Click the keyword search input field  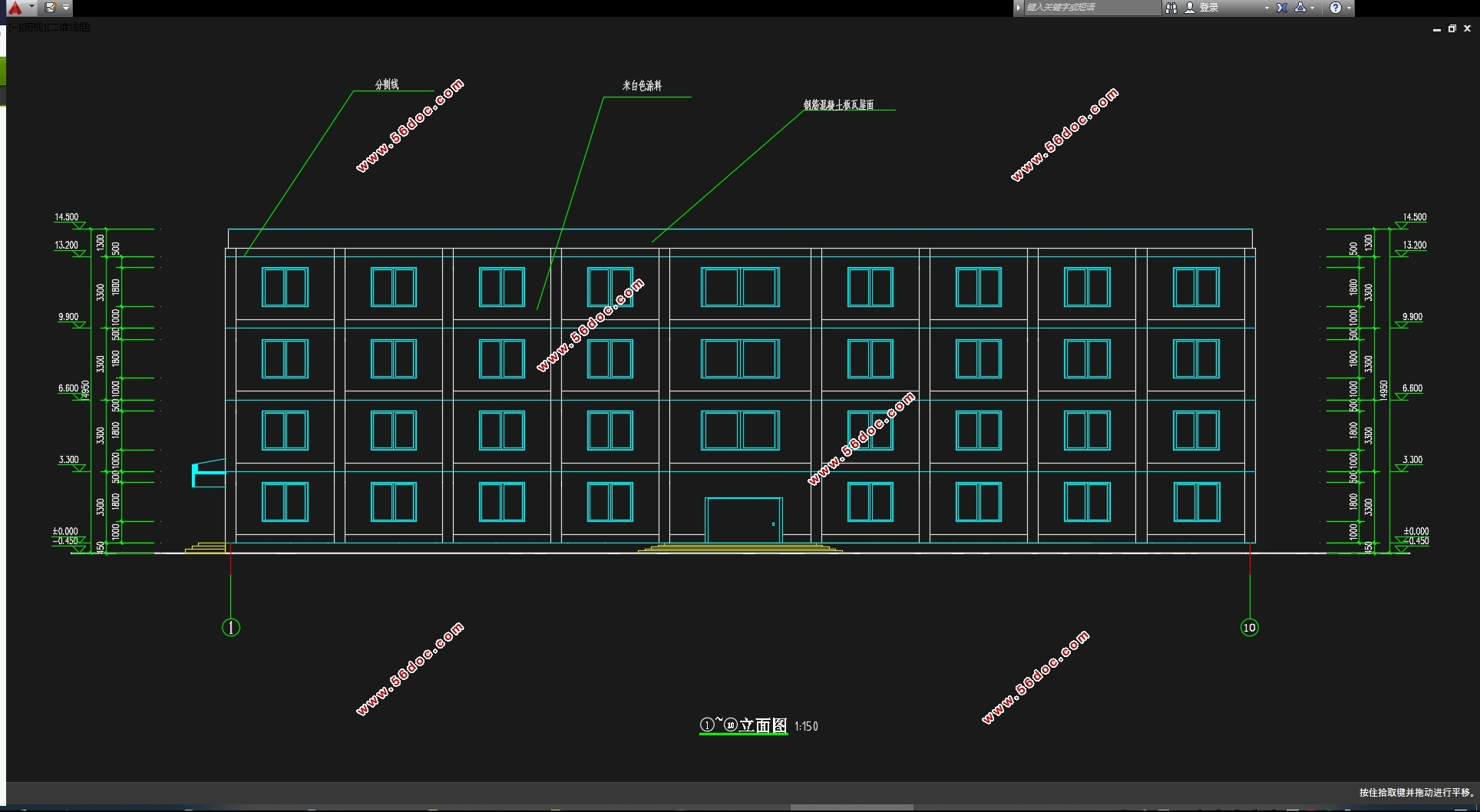(x=1090, y=8)
